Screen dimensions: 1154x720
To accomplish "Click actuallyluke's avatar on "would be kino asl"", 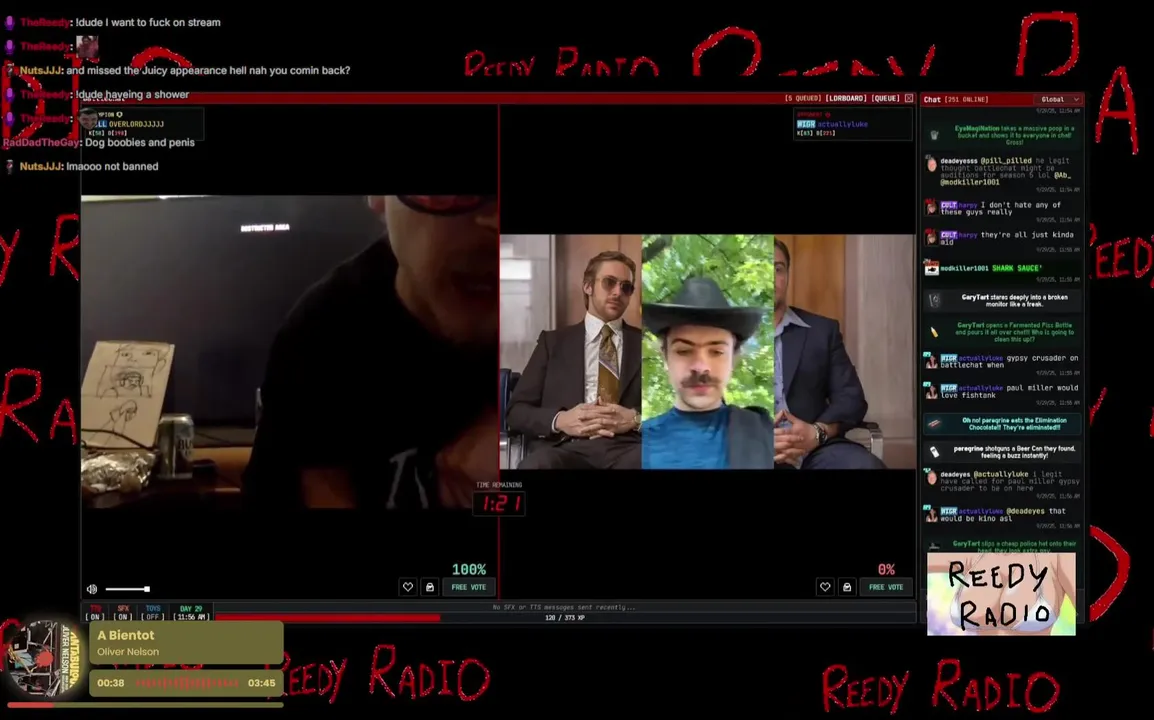I will [x=931, y=514].
